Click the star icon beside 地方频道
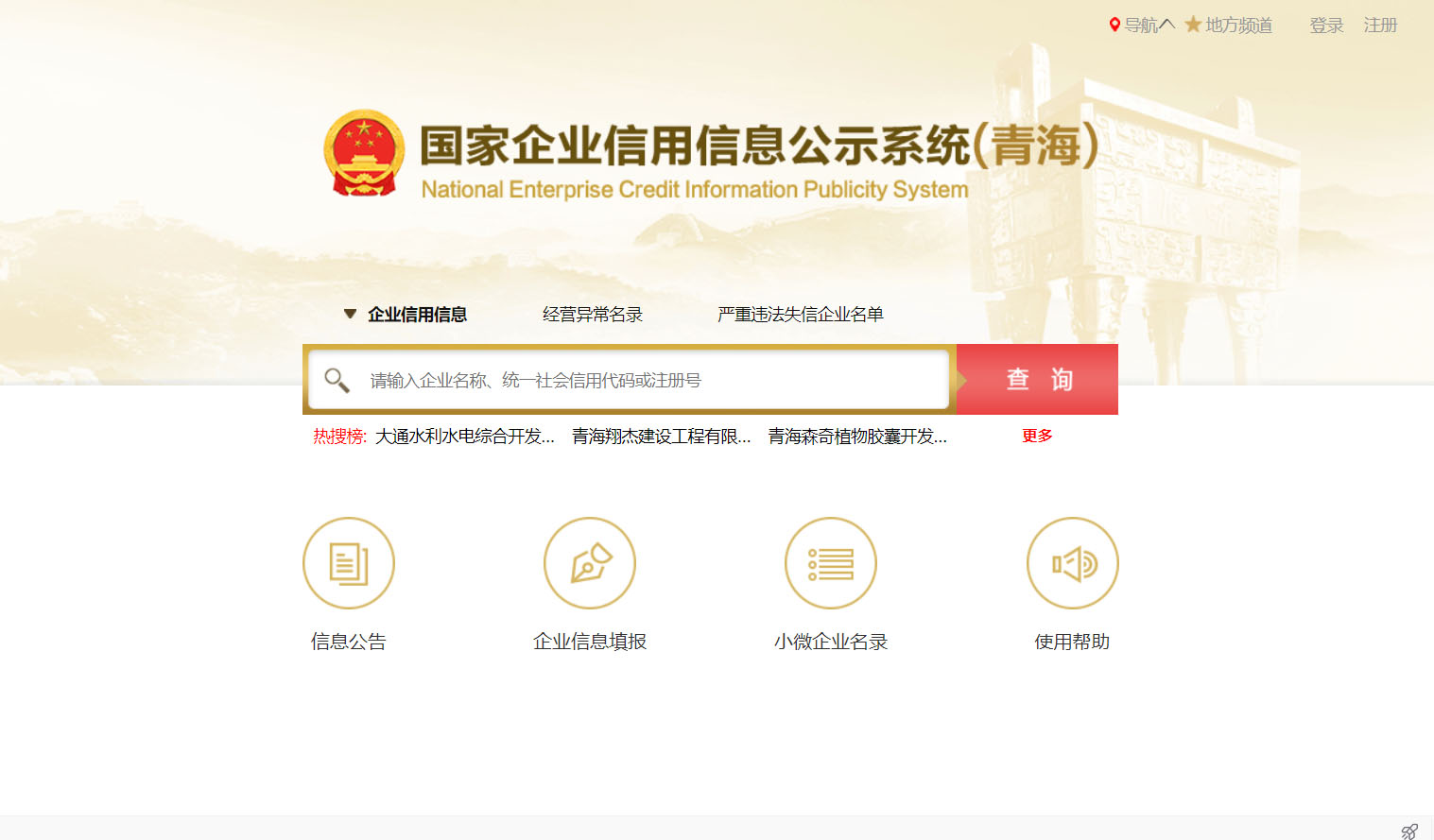The image size is (1434, 840). pos(1193,25)
